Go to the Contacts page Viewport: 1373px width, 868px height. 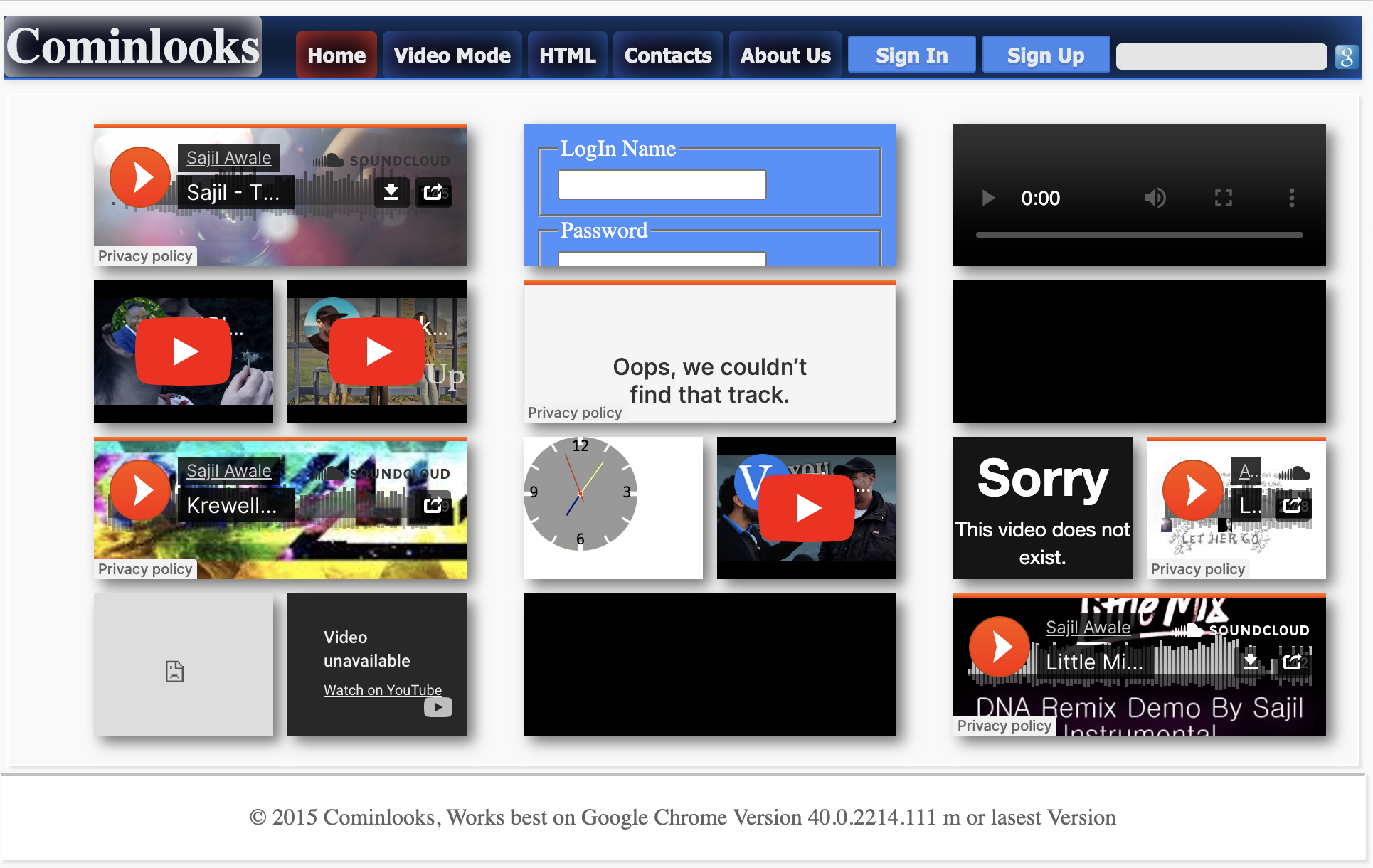(667, 55)
